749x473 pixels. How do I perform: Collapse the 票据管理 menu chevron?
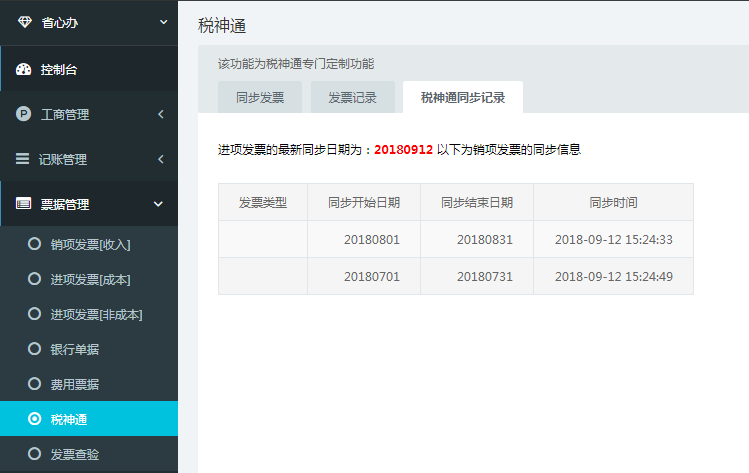[x=158, y=204]
